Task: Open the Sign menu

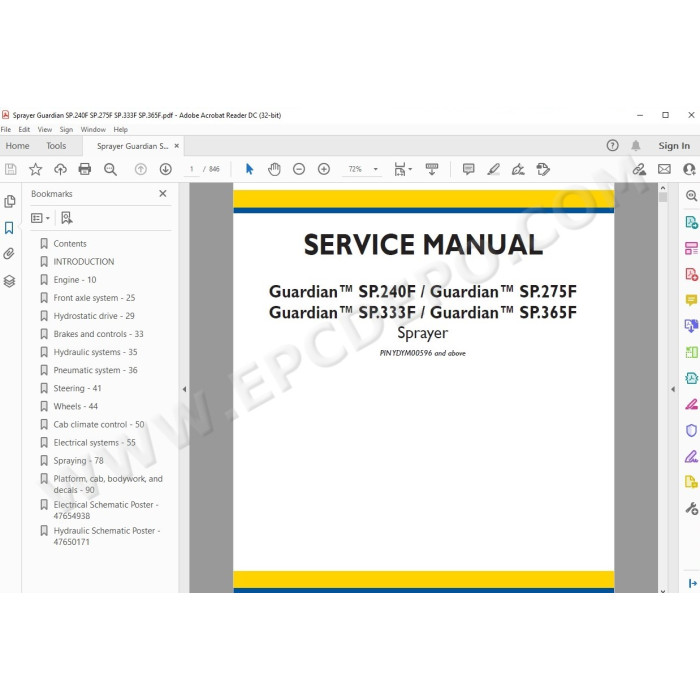Action: (x=66, y=129)
